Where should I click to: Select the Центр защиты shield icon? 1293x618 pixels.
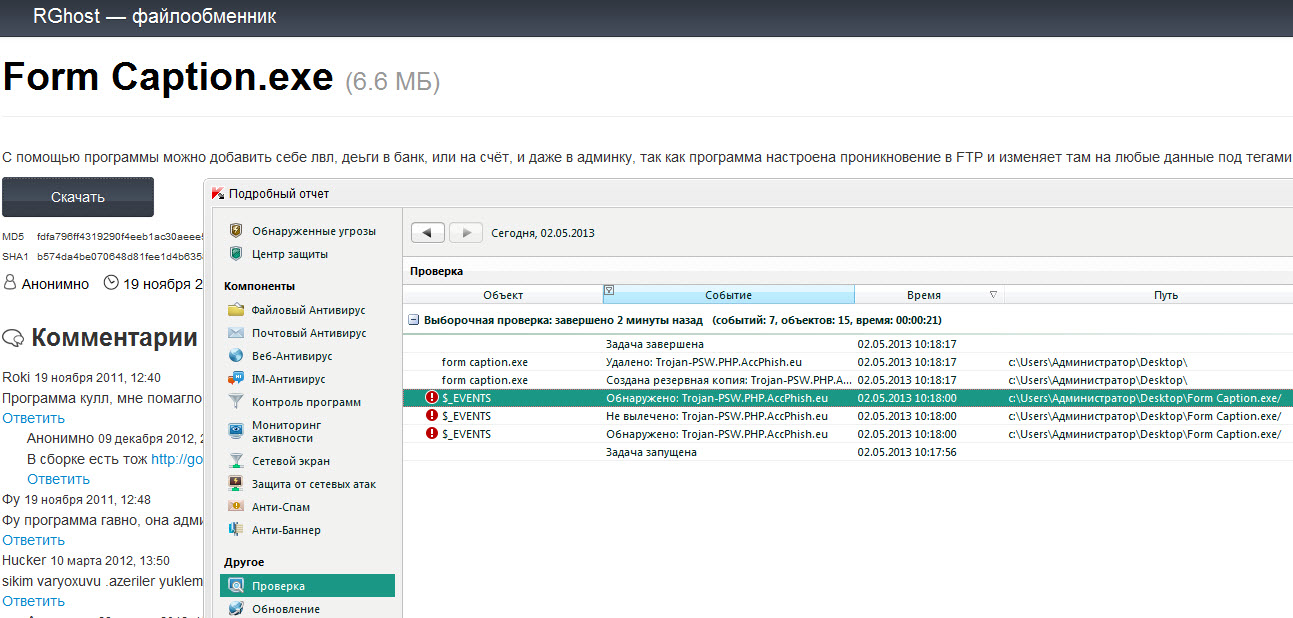(x=236, y=254)
